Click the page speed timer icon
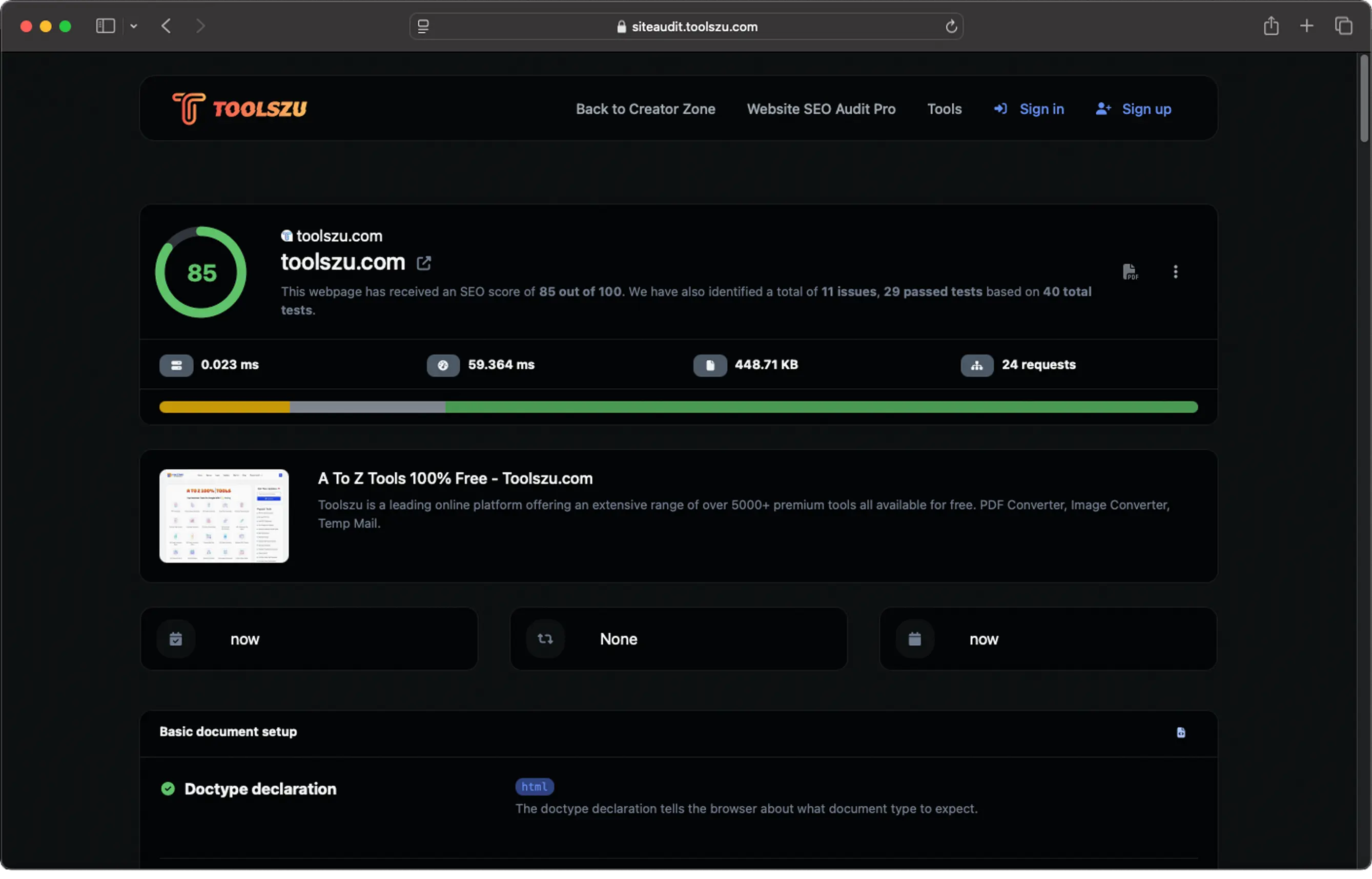1372x879 pixels. (x=443, y=364)
